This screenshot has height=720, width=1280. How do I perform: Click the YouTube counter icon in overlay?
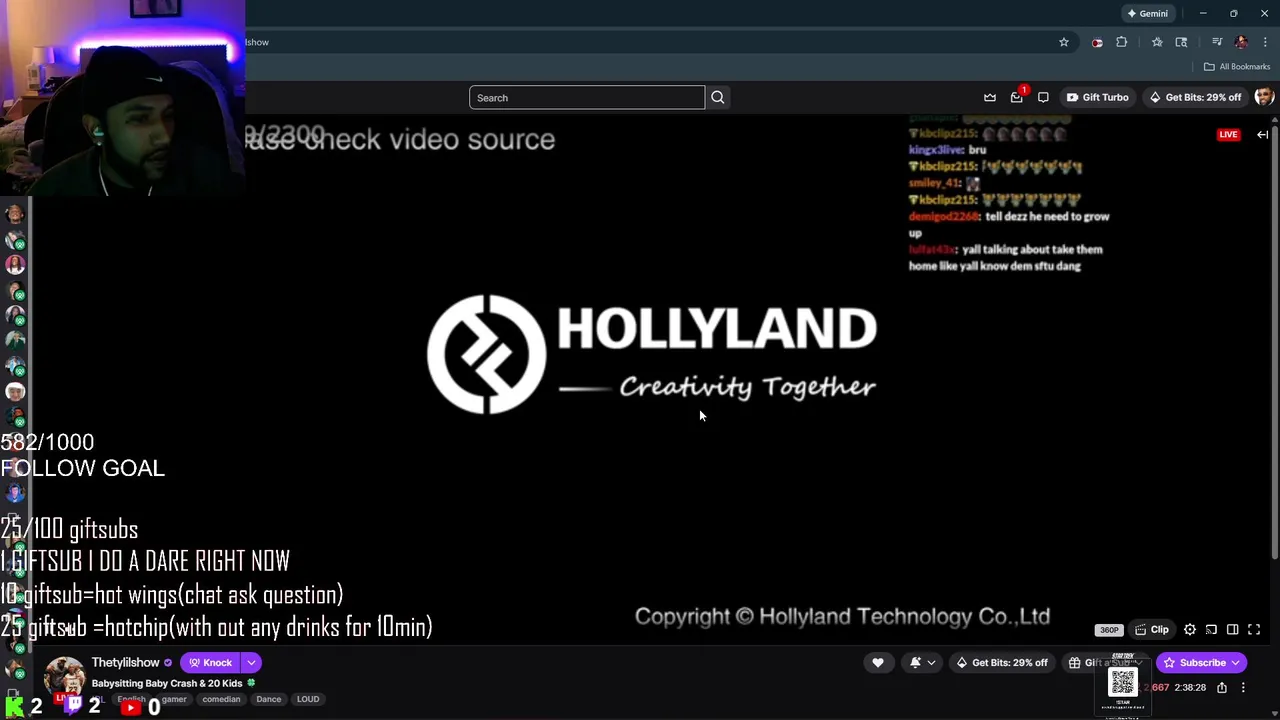click(x=130, y=708)
